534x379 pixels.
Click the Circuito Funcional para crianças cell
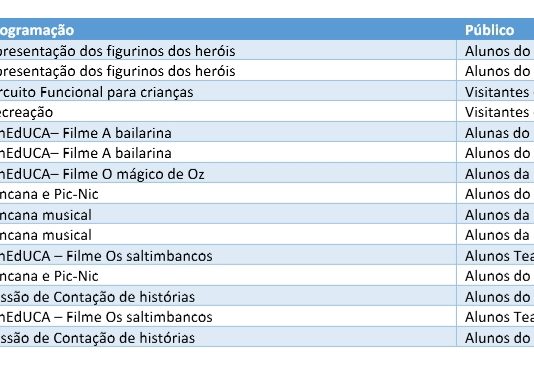[228, 91]
